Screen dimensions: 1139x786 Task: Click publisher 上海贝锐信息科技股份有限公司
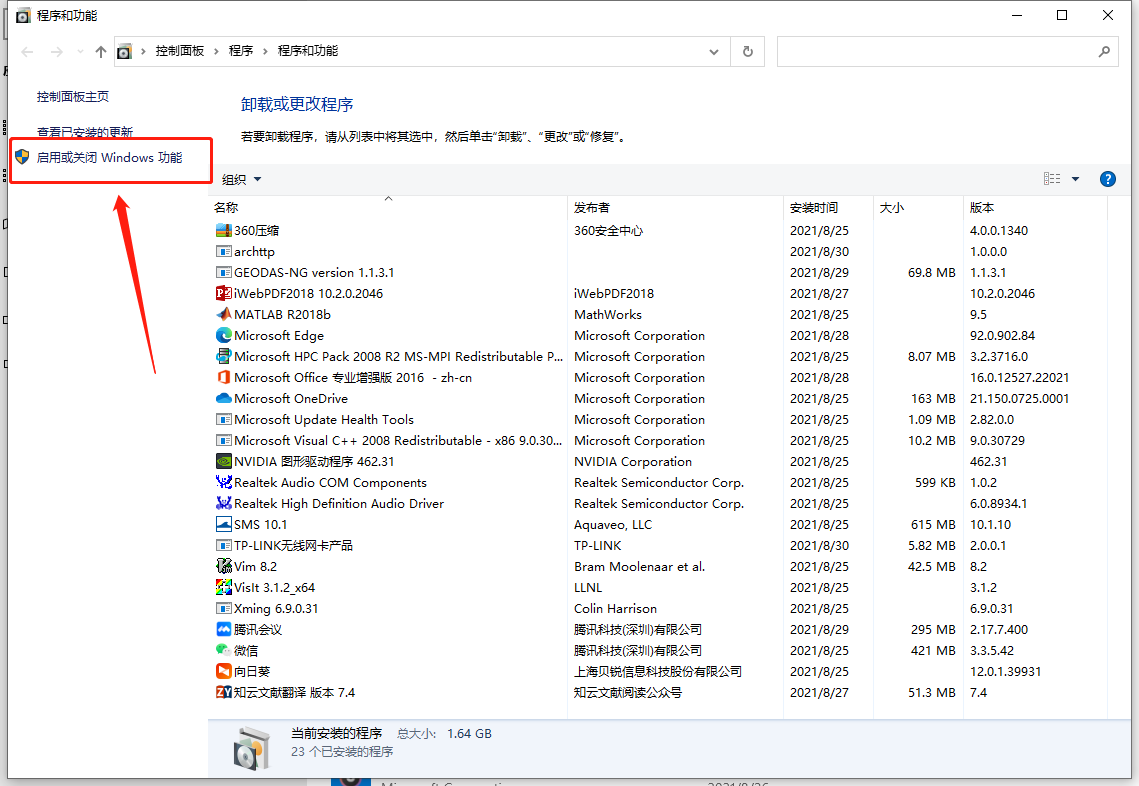[658, 672]
